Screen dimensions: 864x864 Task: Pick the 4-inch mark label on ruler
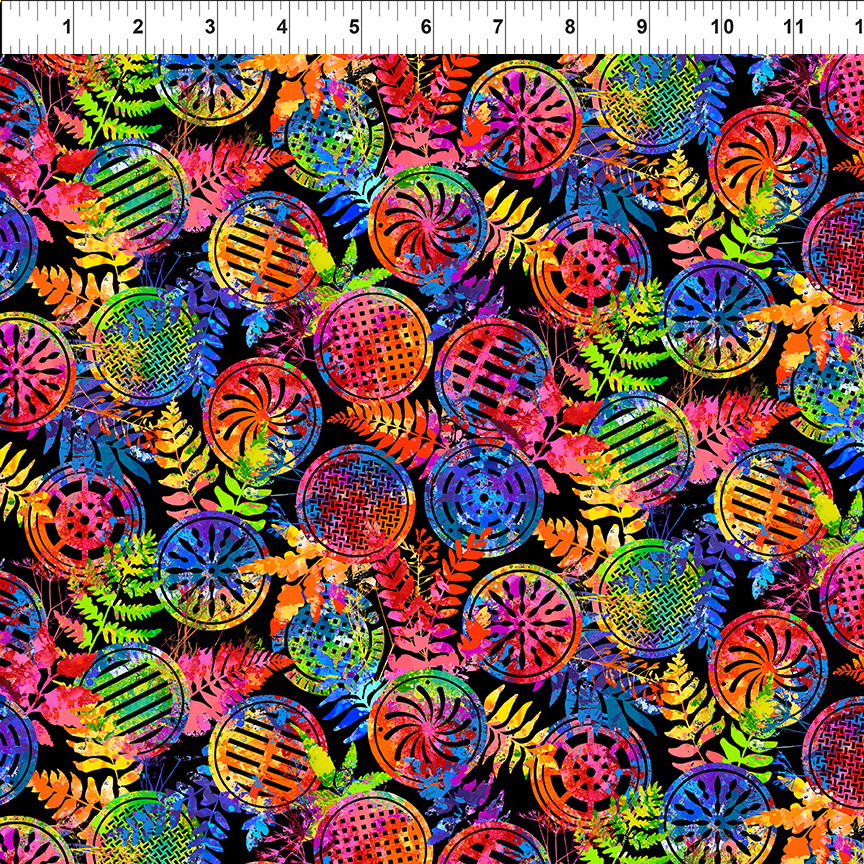(x=282, y=27)
